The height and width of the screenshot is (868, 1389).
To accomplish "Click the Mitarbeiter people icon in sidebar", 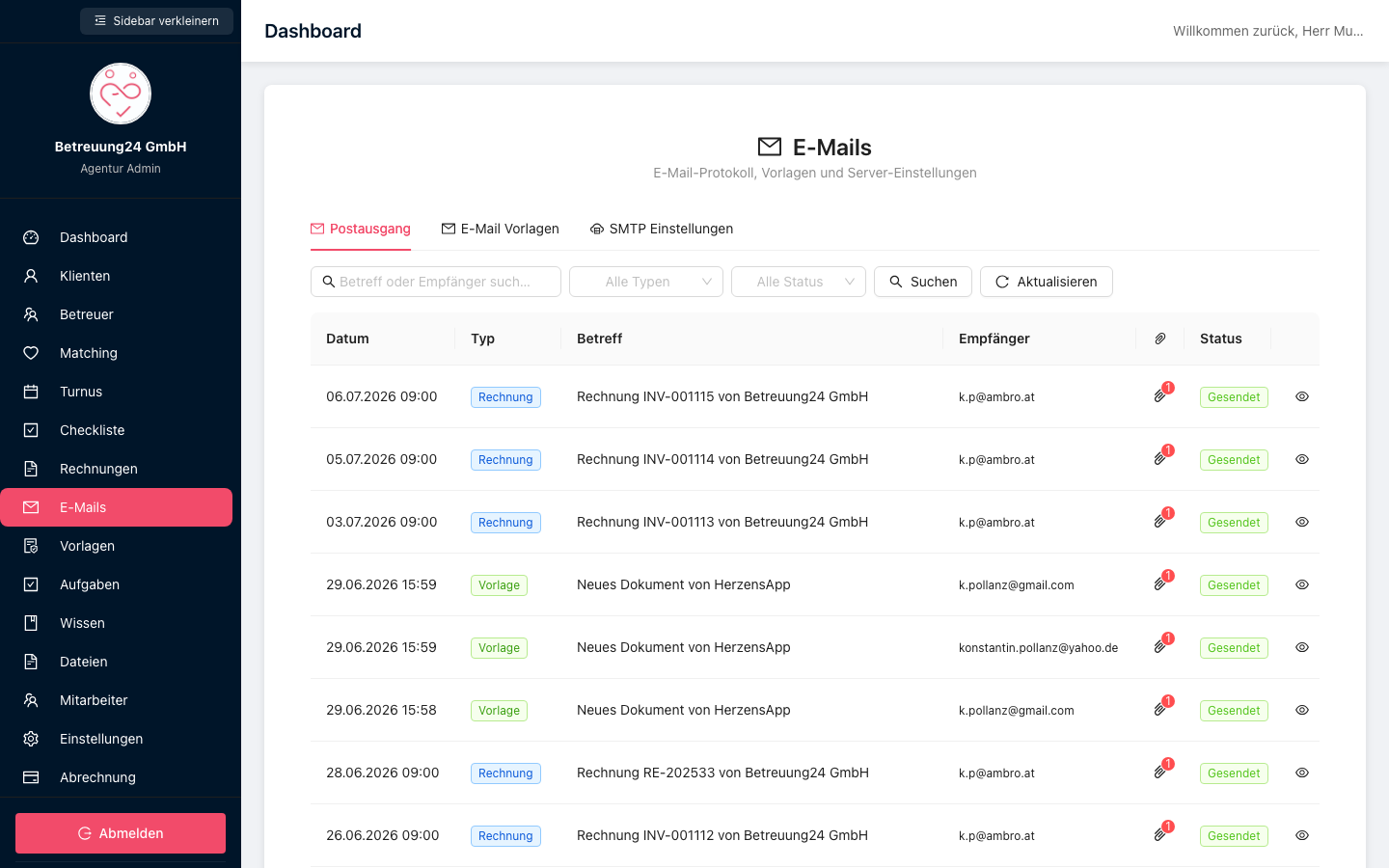I will [x=31, y=700].
